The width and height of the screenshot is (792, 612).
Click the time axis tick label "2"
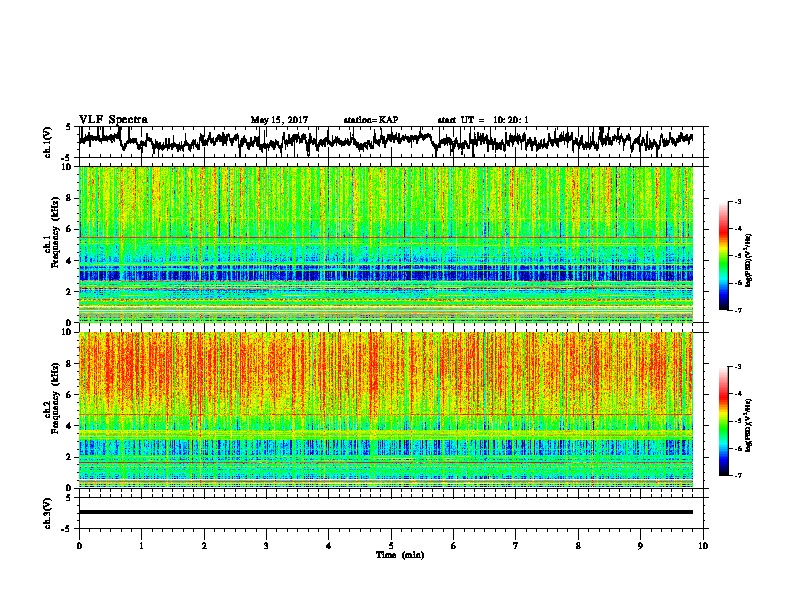pos(204,546)
